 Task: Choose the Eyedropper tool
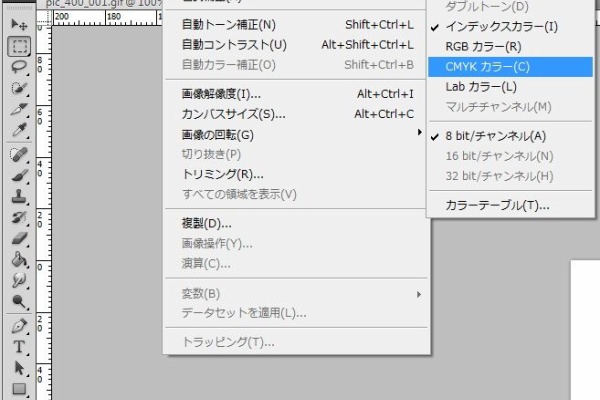[18, 130]
